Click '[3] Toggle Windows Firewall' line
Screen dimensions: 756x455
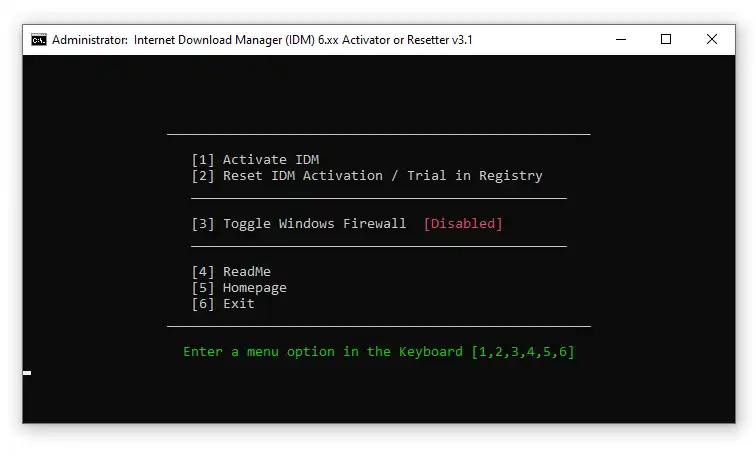coord(299,224)
